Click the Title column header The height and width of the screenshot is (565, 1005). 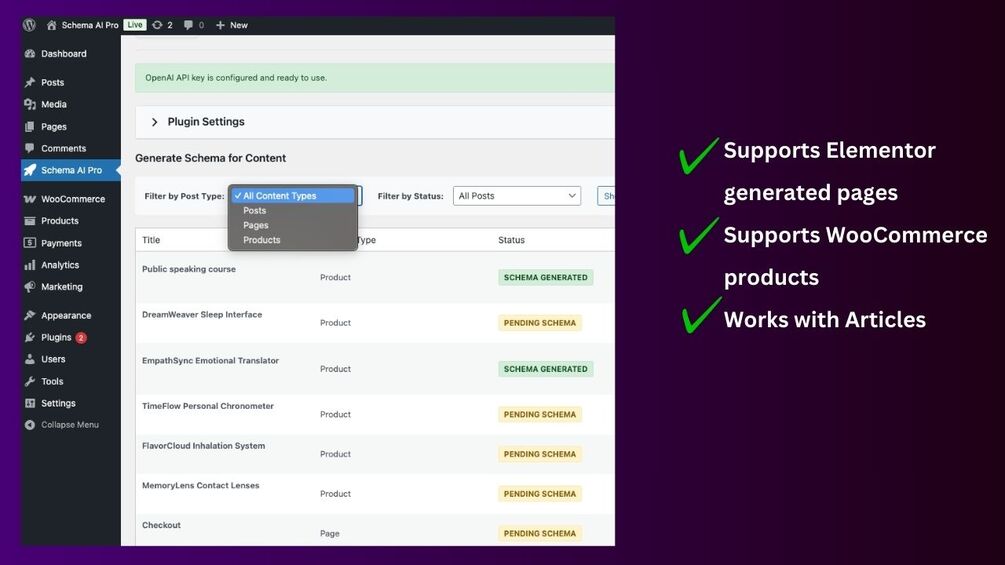[x=151, y=240]
